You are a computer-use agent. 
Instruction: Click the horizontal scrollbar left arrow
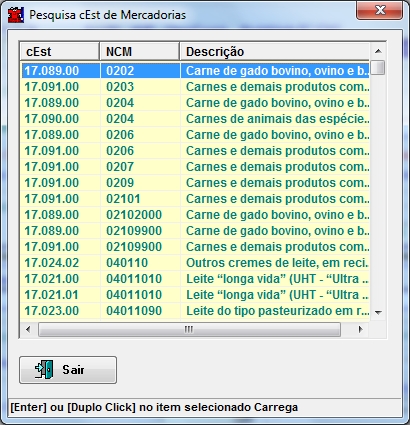coord(28,329)
